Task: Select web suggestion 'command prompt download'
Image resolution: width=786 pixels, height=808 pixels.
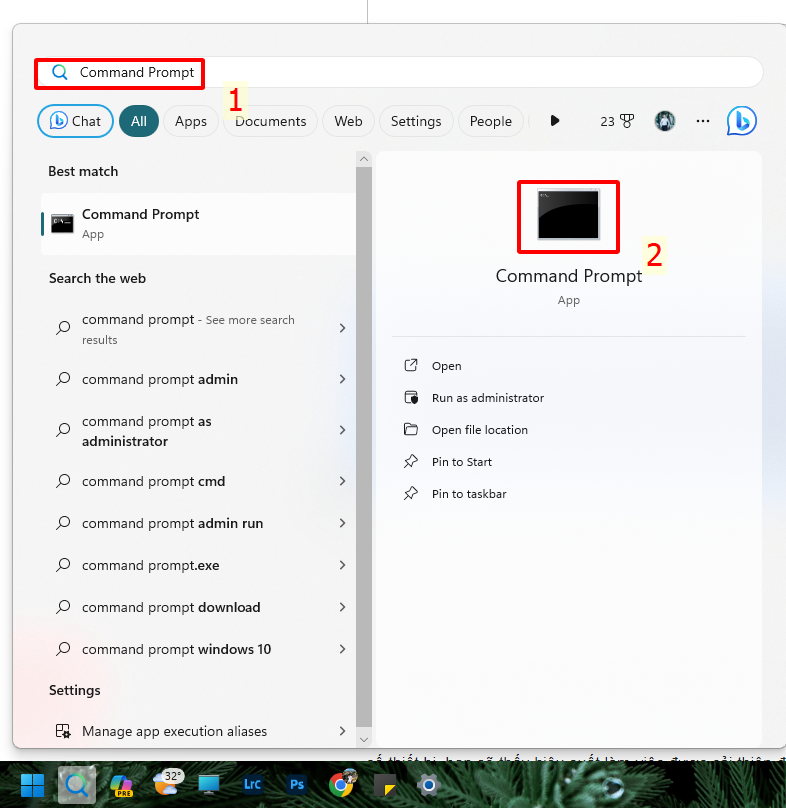Action: click(198, 607)
